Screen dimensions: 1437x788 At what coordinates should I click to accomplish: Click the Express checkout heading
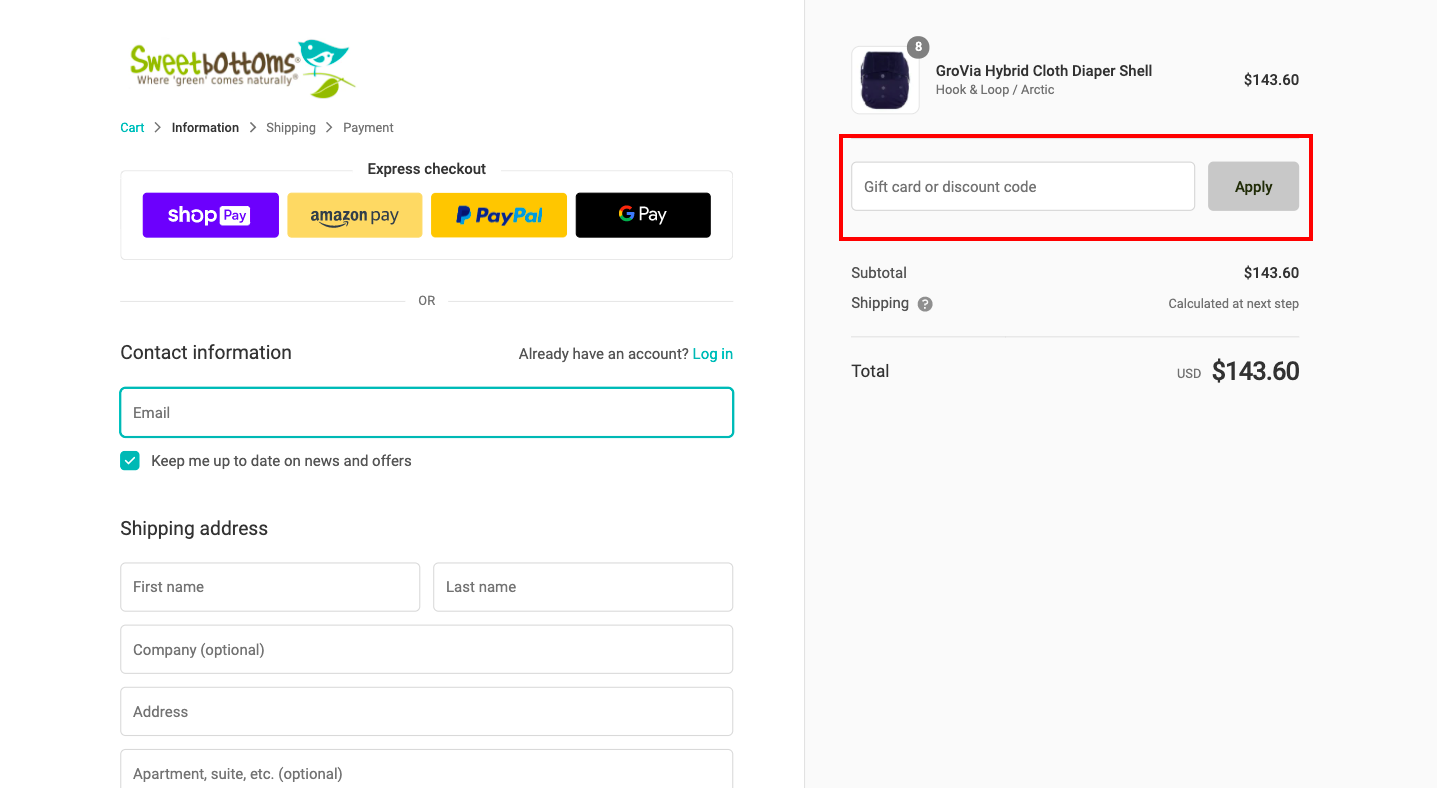pyautogui.click(x=427, y=169)
